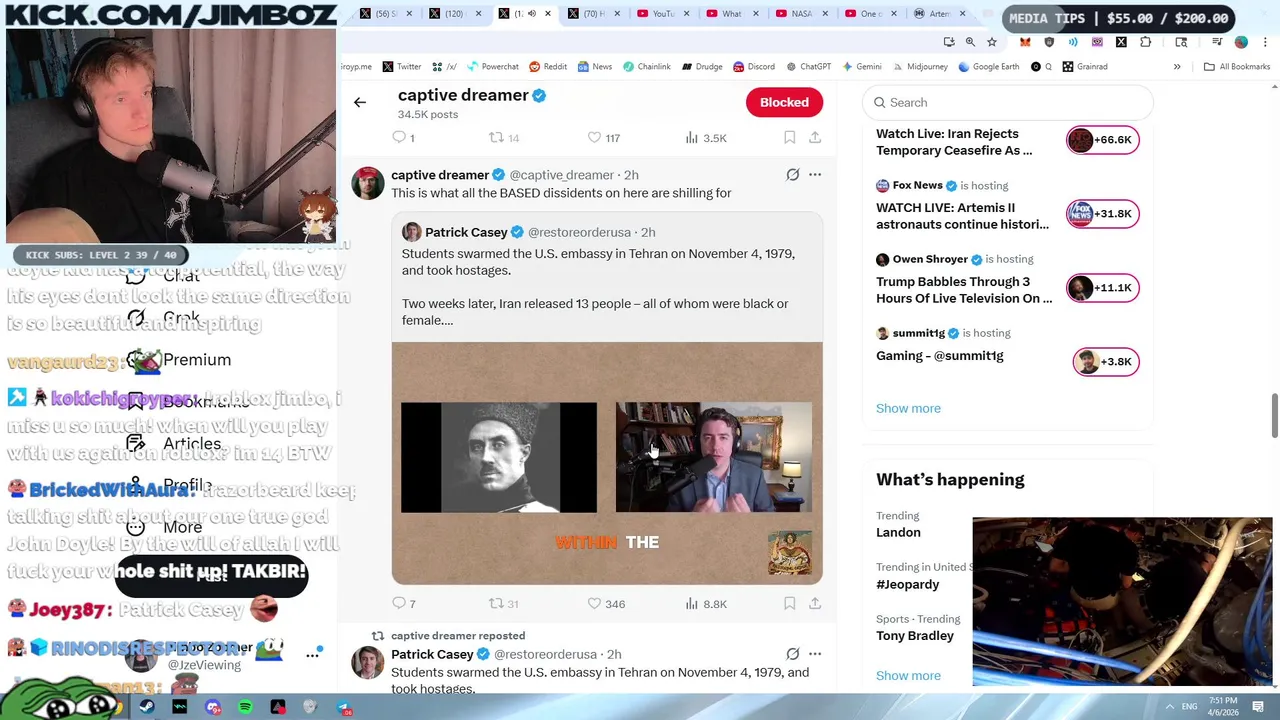Share the BASED dissidents post
The image size is (1280, 720).
[815, 603]
